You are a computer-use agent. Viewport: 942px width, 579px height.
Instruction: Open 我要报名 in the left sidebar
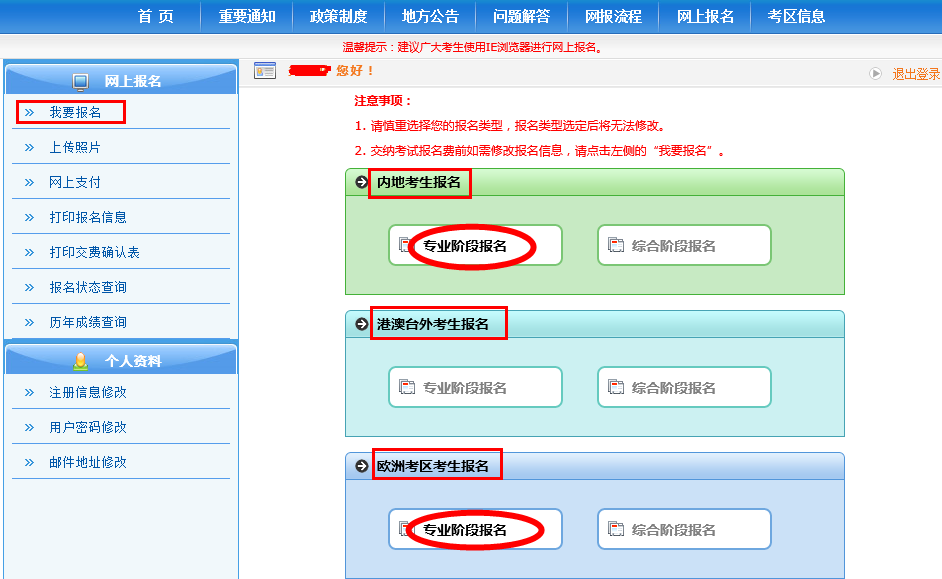(x=75, y=112)
